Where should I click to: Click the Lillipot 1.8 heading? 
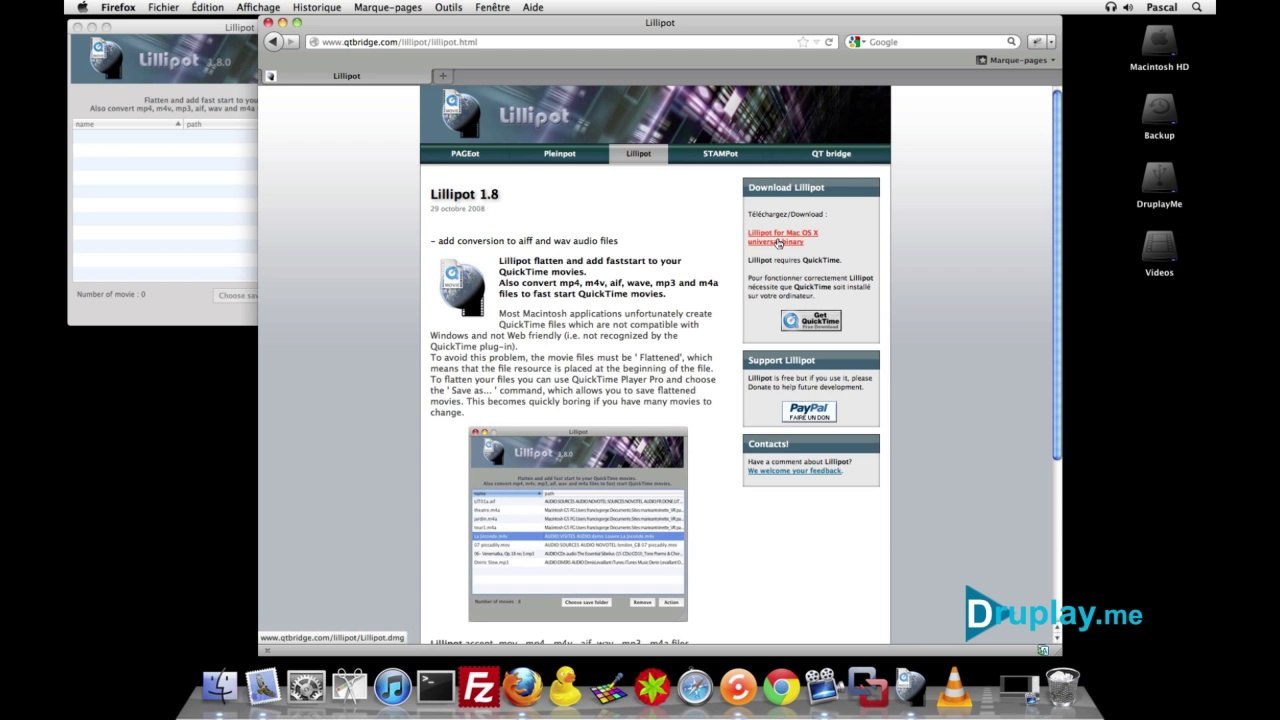[464, 194]
